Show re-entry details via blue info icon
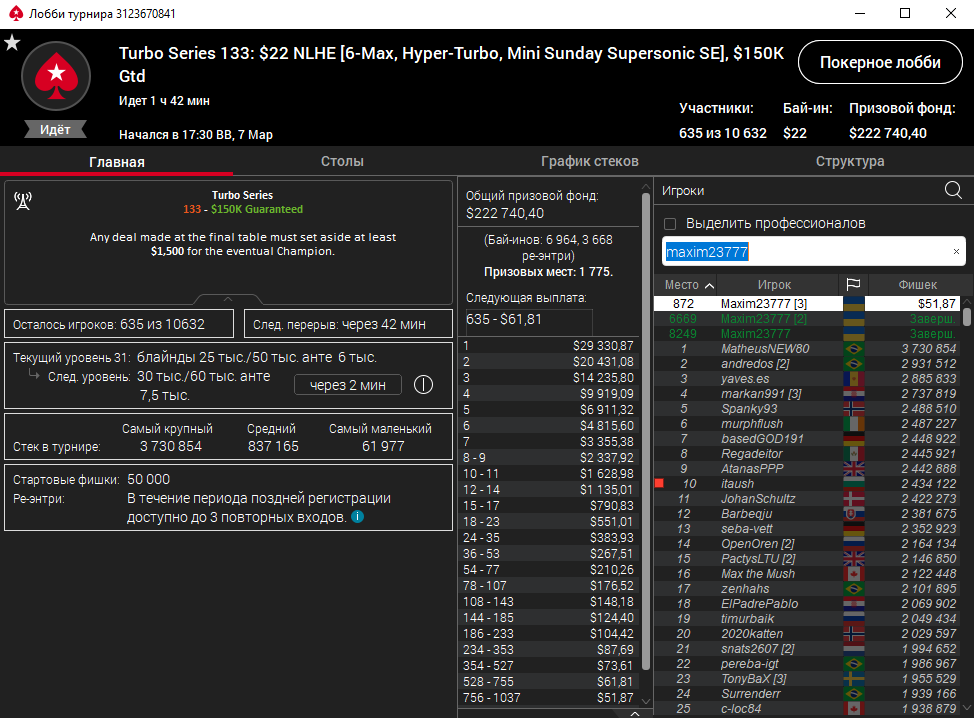Image resolution: width=974 pixels, height=718 pixels. tap(357, 517)
